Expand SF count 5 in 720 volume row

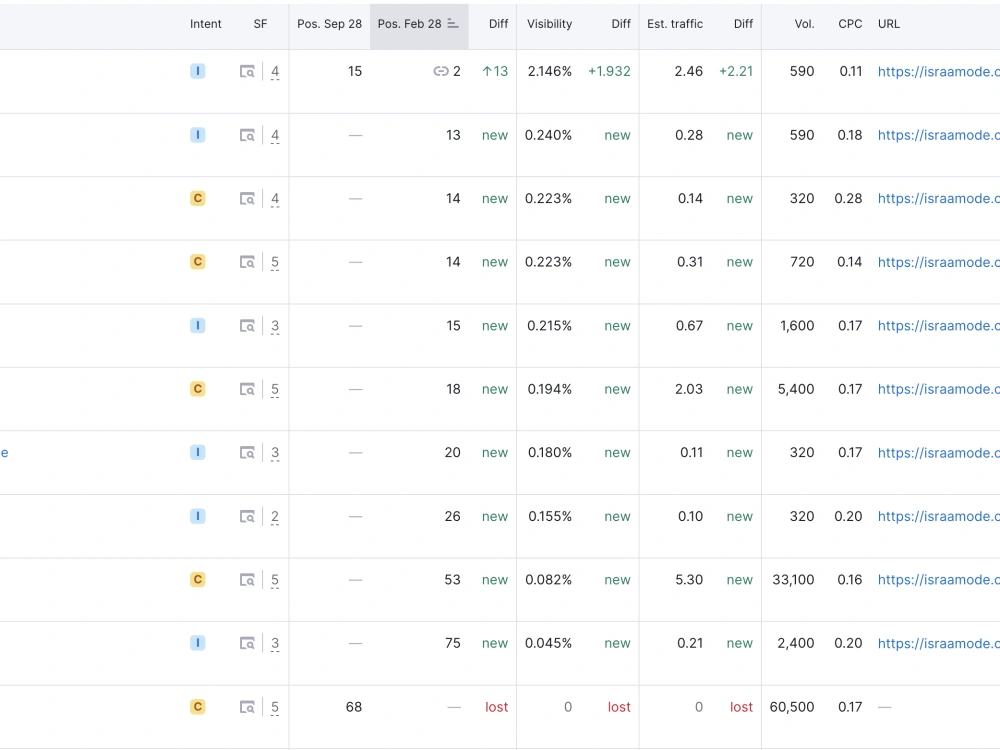tap(275, 263)
